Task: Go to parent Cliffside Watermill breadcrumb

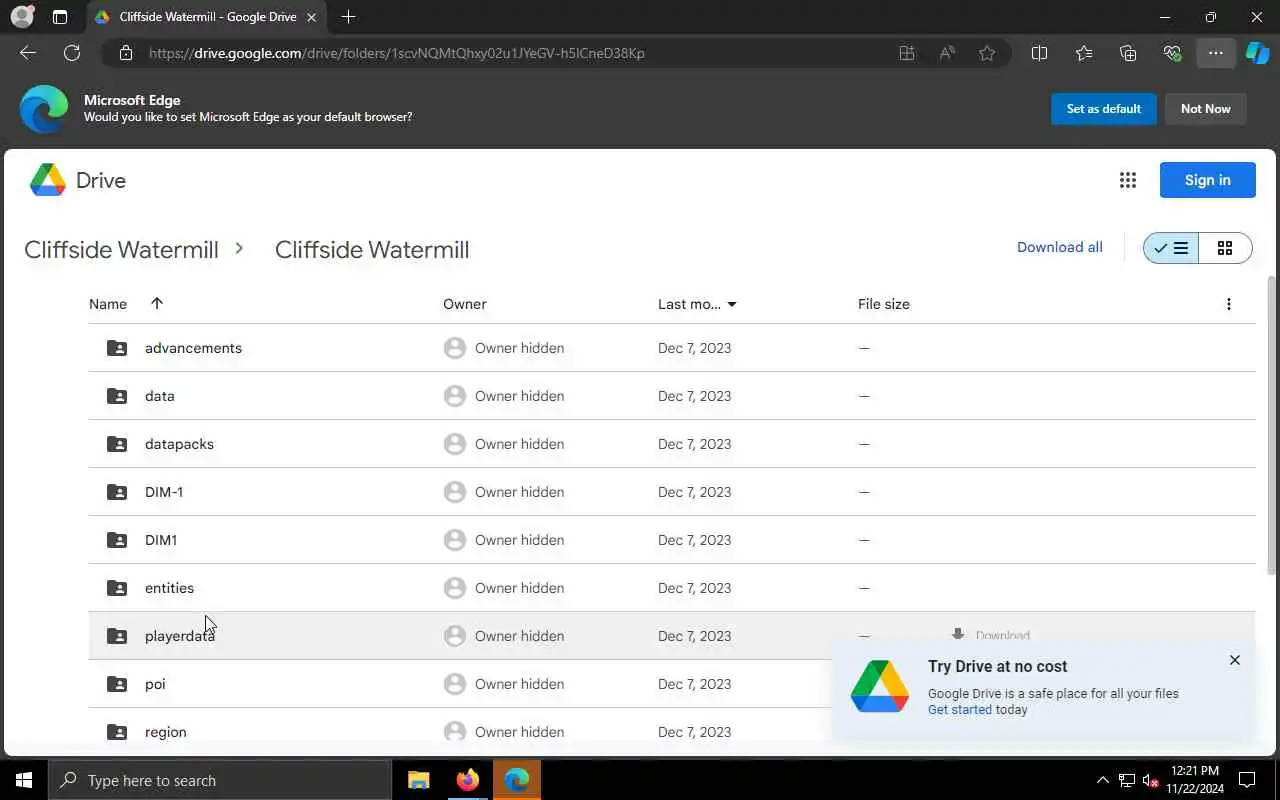Action: click(x=121, y=249)
